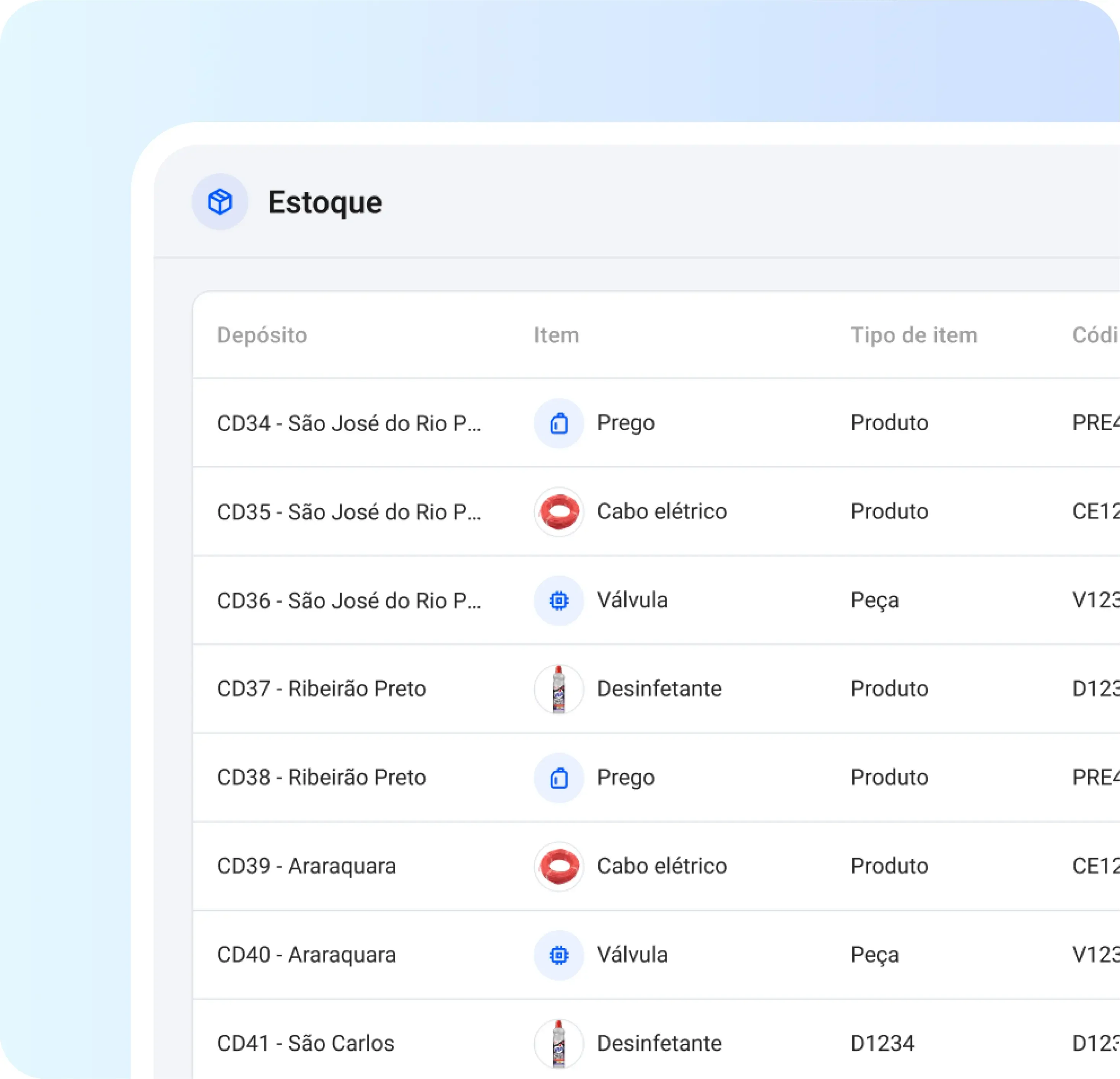The height and width of the screenshot is (1079, 1120).
Task: Click the Válvula chip icon in CD36 row
Action: click(x=559, y=600)
